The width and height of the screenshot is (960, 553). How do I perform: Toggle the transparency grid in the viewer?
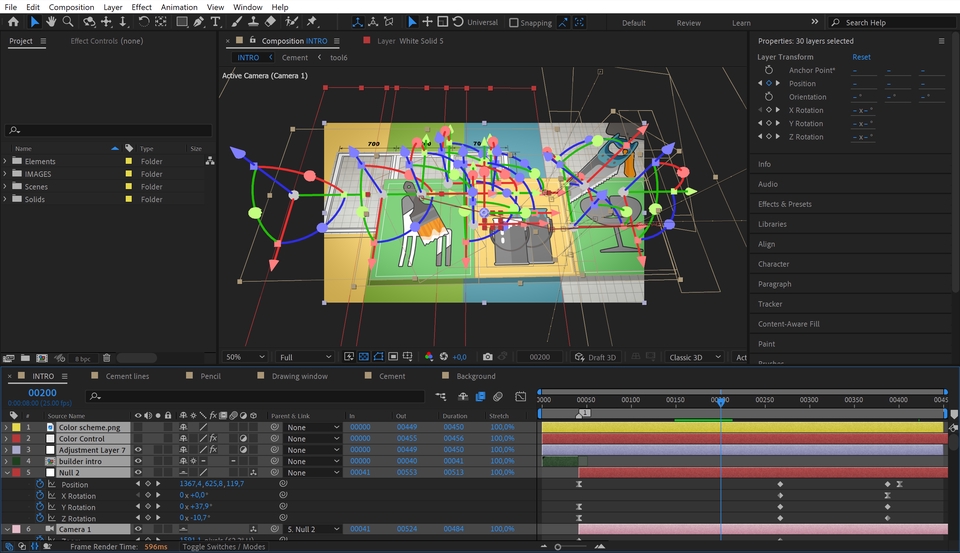pos(364,356)
